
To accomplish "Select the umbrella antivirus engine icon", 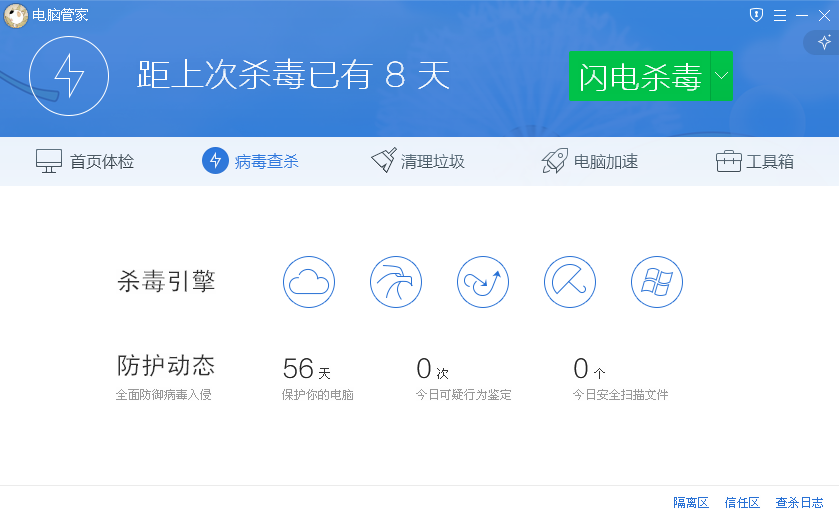I will coord(570,281).
